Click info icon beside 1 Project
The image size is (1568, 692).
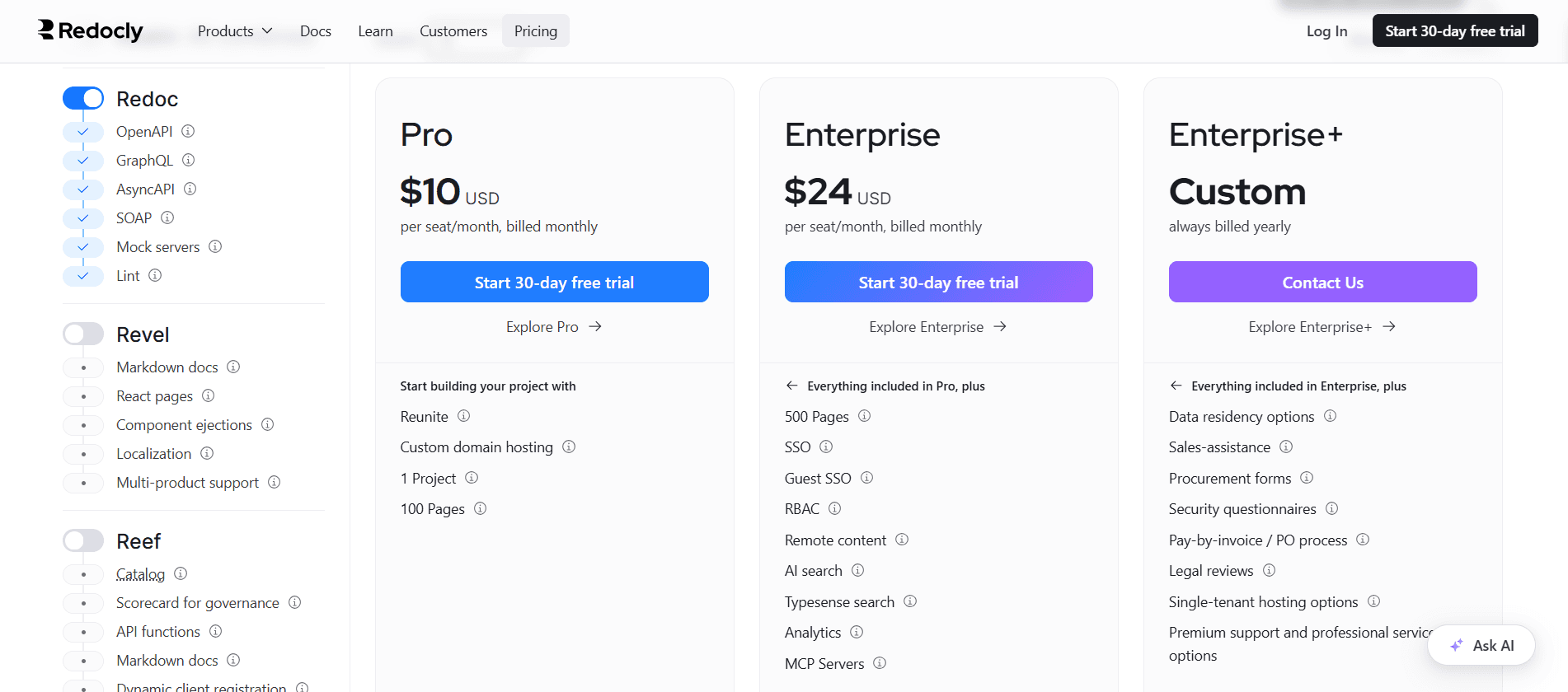coord(472,478)
